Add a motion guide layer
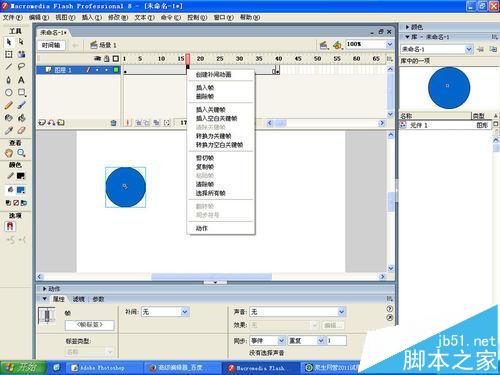500x375 pixels. [51, 123]
